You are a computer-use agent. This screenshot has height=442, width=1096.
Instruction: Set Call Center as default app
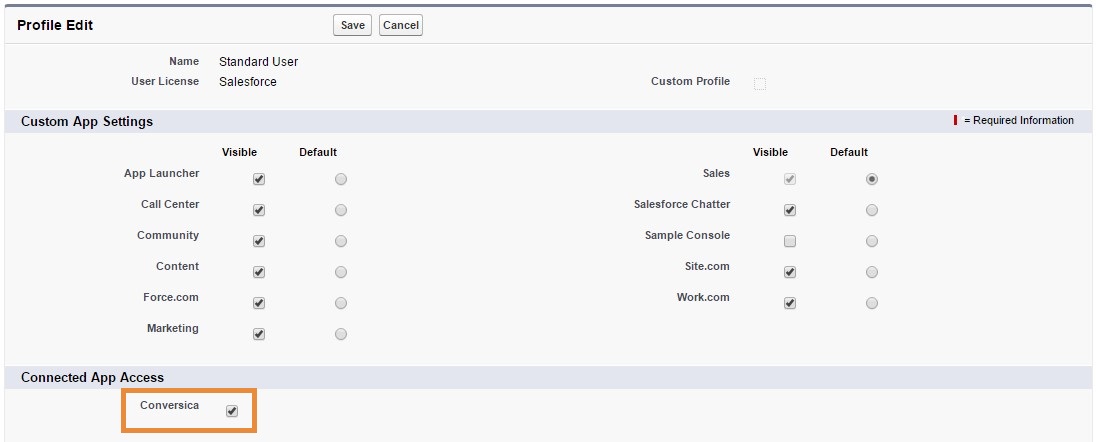pos(340,210)
